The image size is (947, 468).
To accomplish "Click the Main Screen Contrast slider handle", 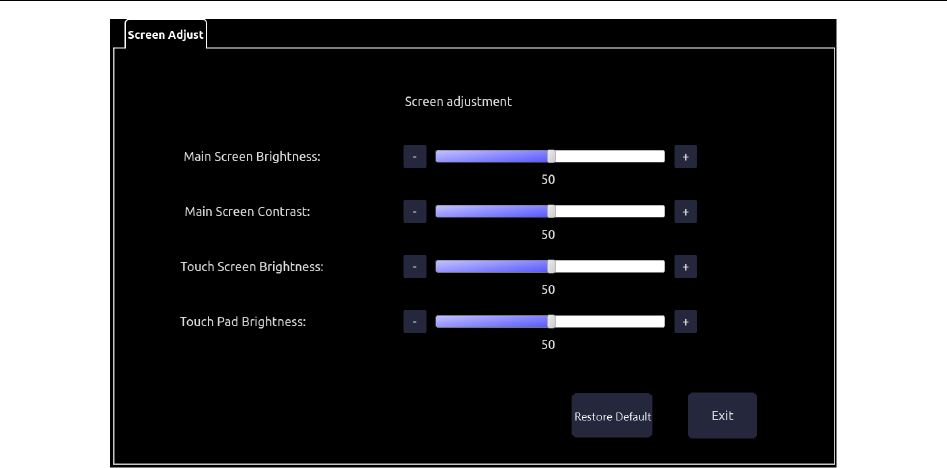I will pyautogui.click(x=551, y=212).
